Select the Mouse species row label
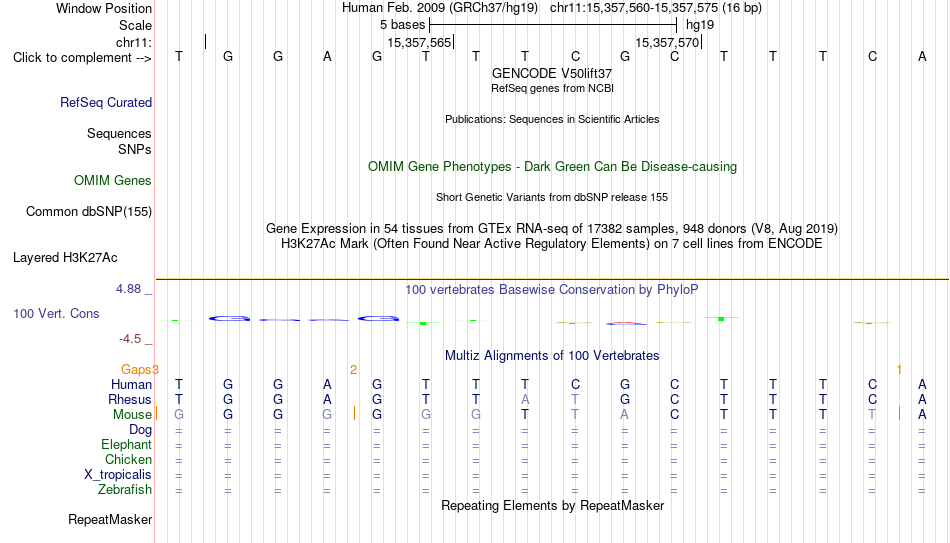Image resolution: width=950 pixels, height=543 pixels. pos(132,415)
